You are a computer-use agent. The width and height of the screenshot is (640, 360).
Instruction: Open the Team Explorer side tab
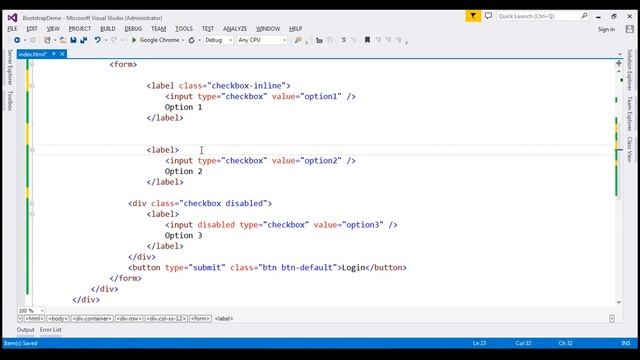[630, 114]
